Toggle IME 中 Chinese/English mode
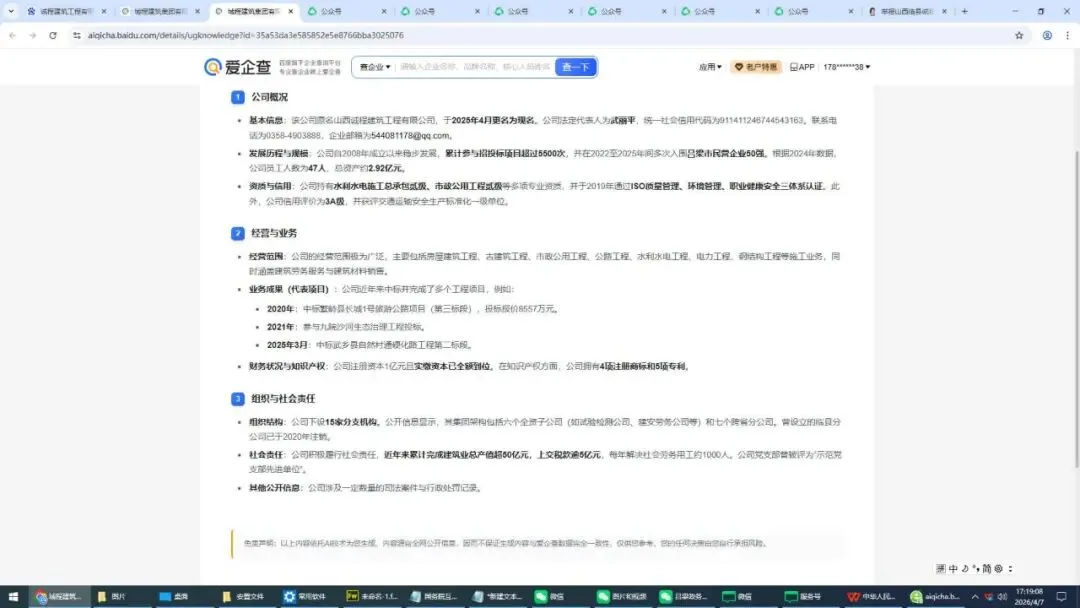 (953, 569)
